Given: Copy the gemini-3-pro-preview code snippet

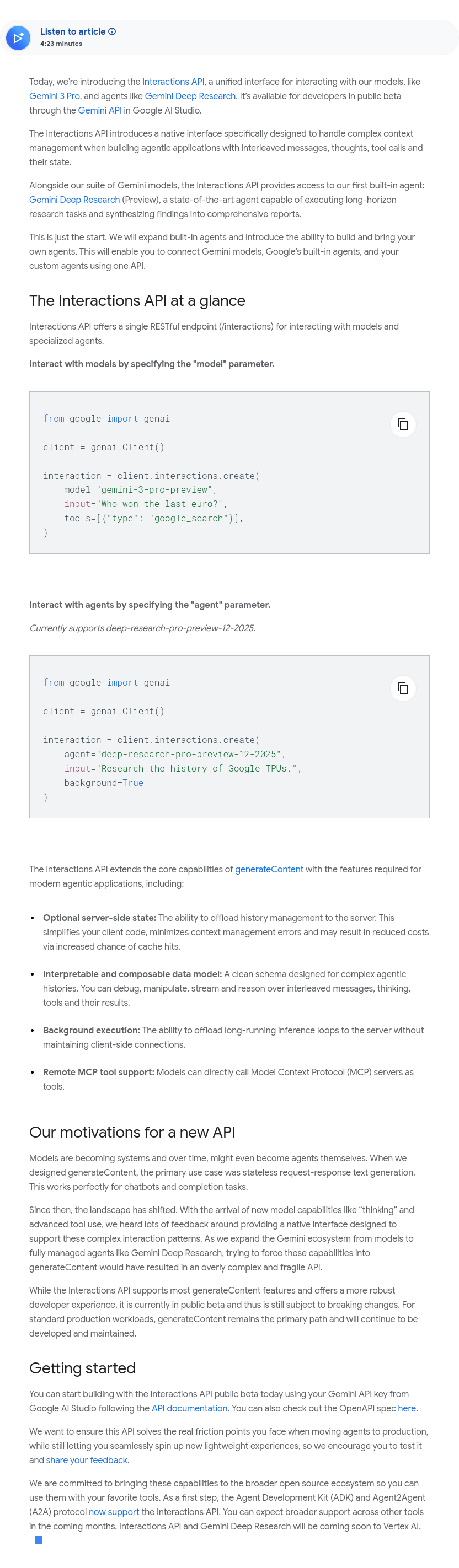Looking at the screenshot, I should 403,424.
